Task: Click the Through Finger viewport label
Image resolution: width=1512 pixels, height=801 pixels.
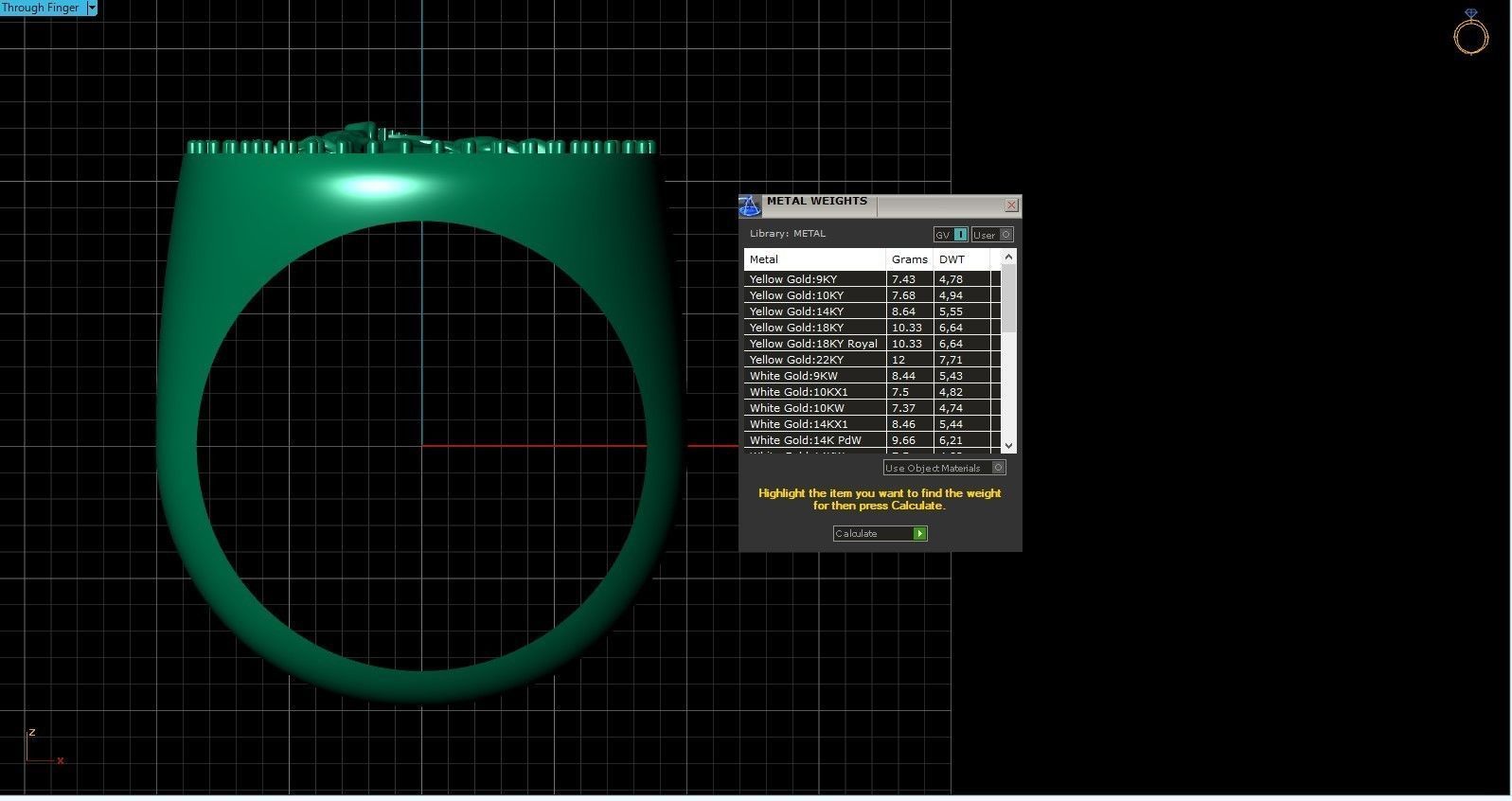Action: [41, 8]
